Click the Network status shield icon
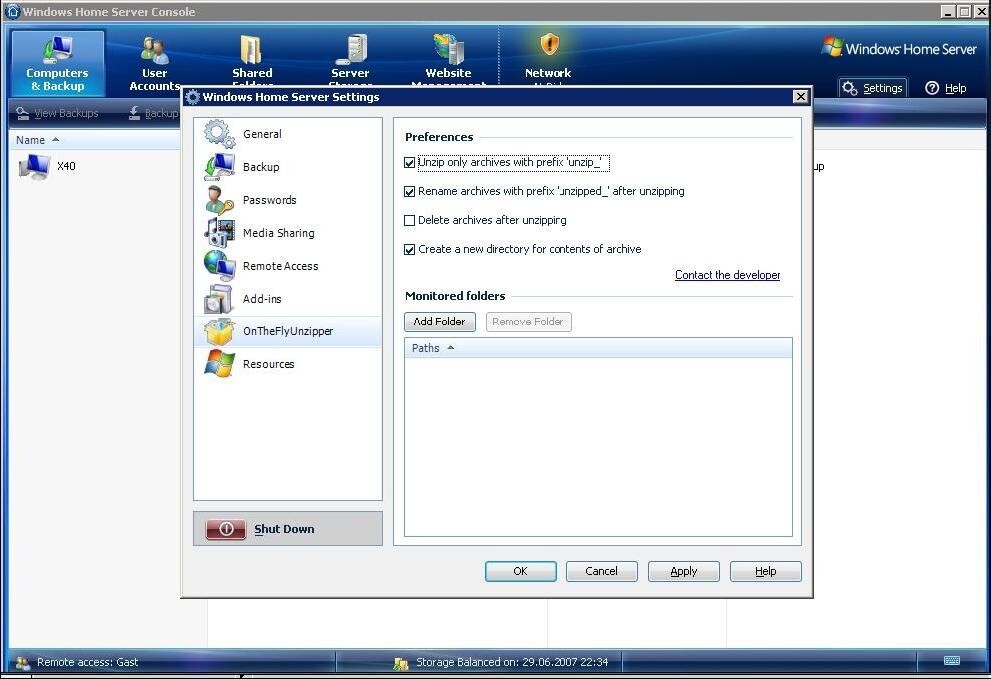Viewport: 991px width, 679px height. click(x=549, y=45)
